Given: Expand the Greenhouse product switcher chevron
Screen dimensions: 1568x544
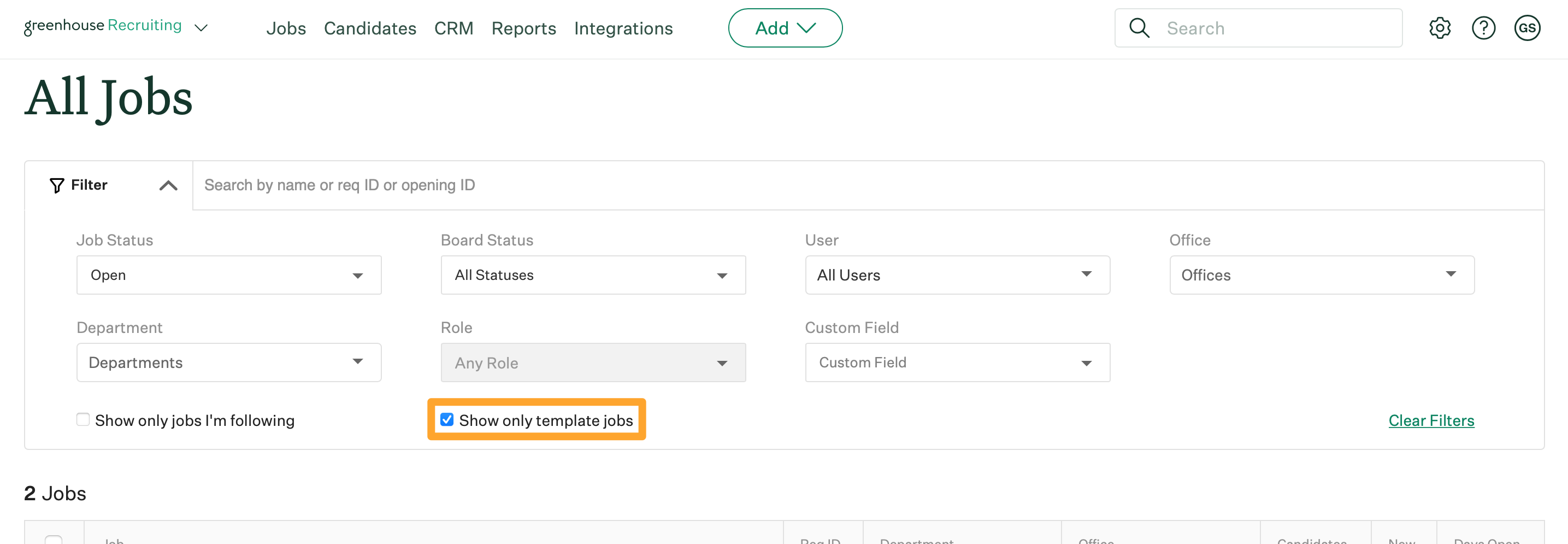Looking at the screenshot, I should (x=201, y=28).
